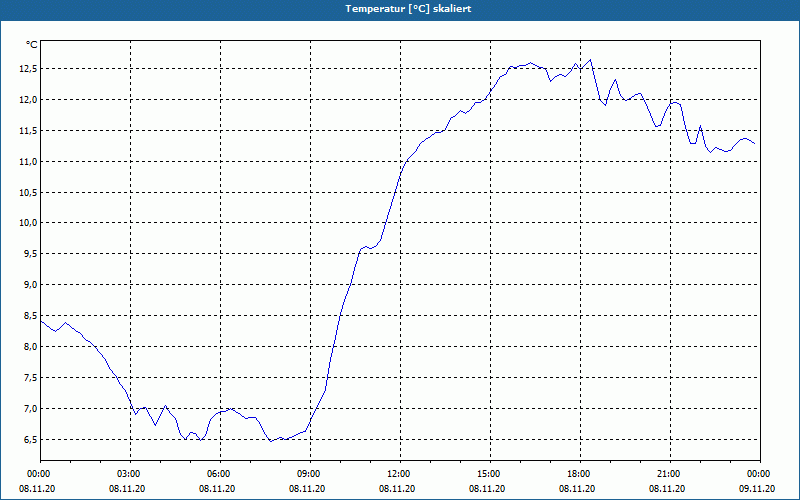Select the 09.11.20 date label

coord(757,489)
